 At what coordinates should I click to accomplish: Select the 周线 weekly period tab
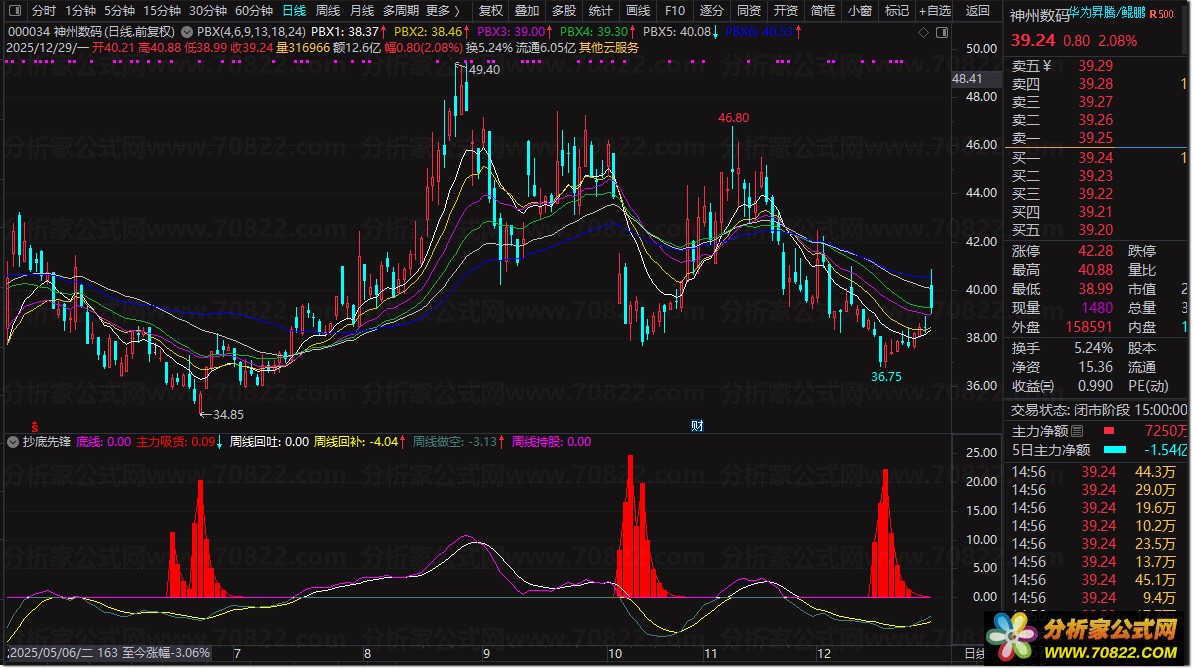327,11
